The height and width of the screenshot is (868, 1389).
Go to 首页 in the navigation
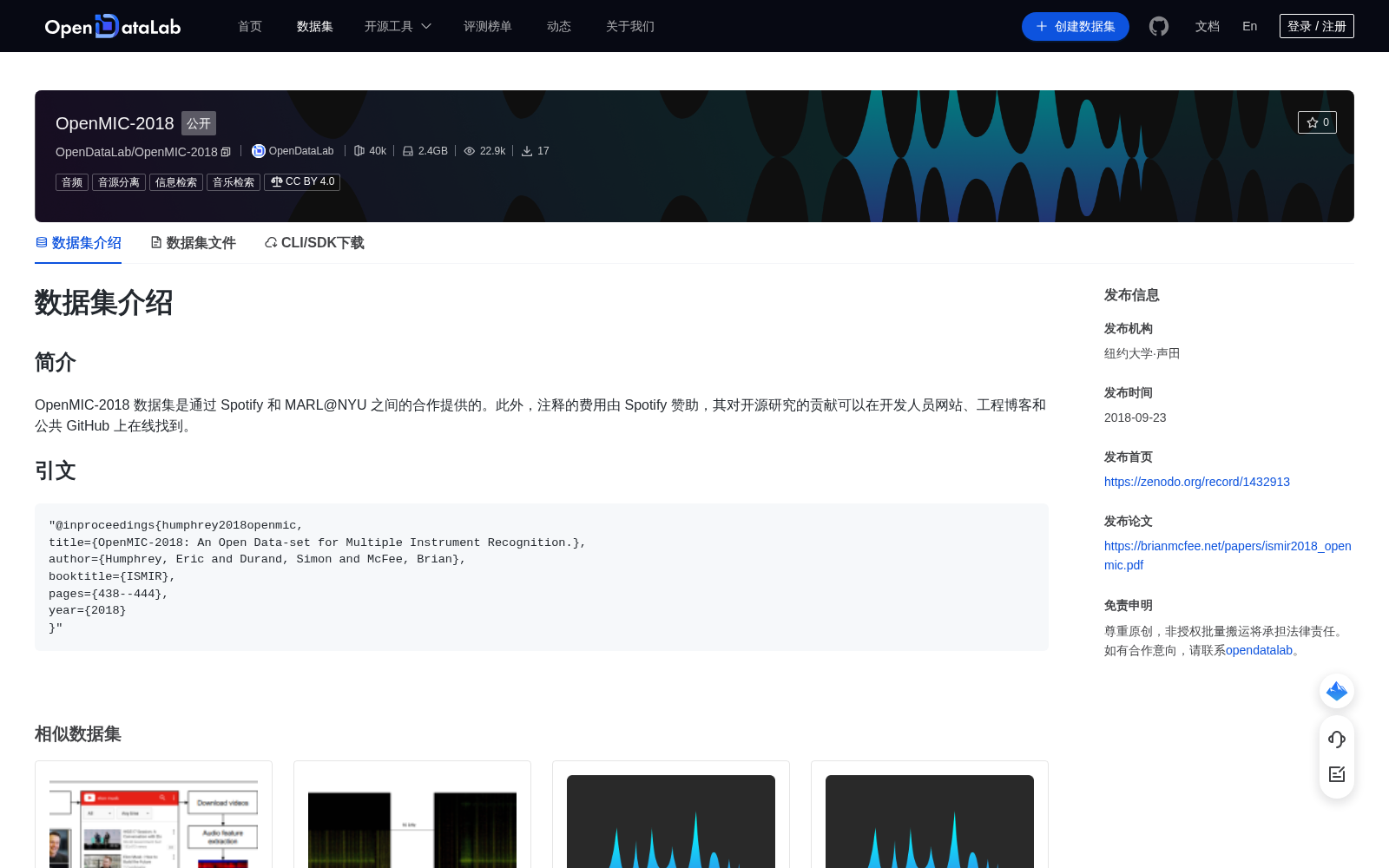tap(250, 26)
